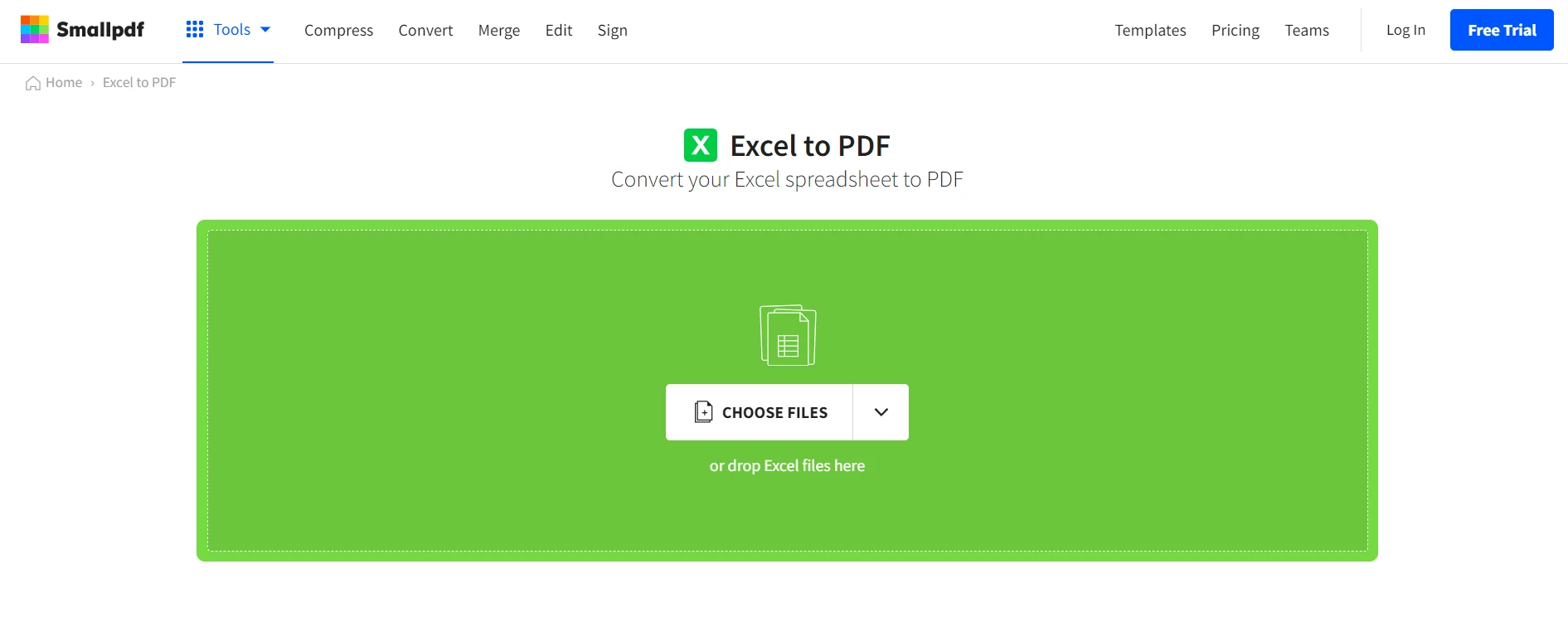This screenshot has height=632, width=1568.
Task: Visit the Templates page link
Action: coord(1150,31)
